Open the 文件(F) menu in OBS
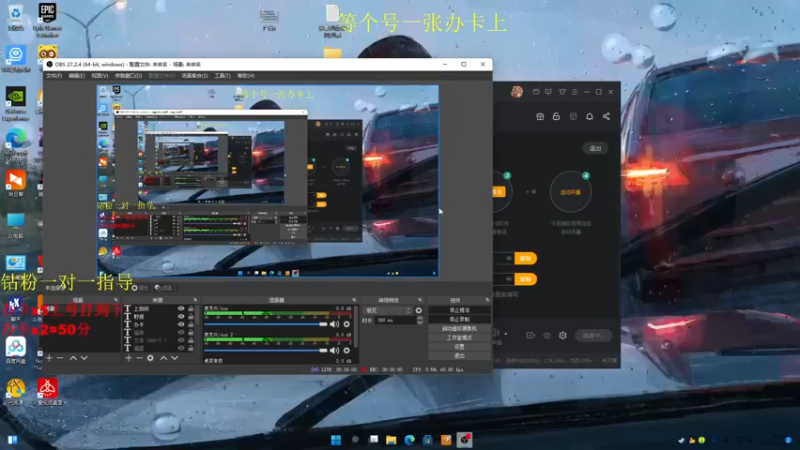This screenshot has width=800, height=450. (54, 76)
